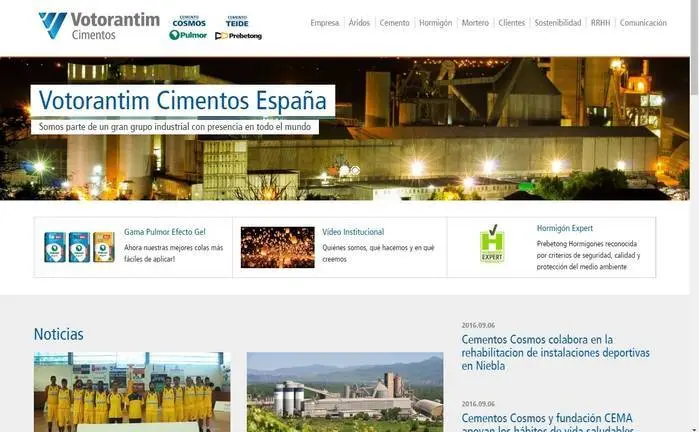Click the Hormigón Expert heading link
The image size is (699, 432).
565,228
